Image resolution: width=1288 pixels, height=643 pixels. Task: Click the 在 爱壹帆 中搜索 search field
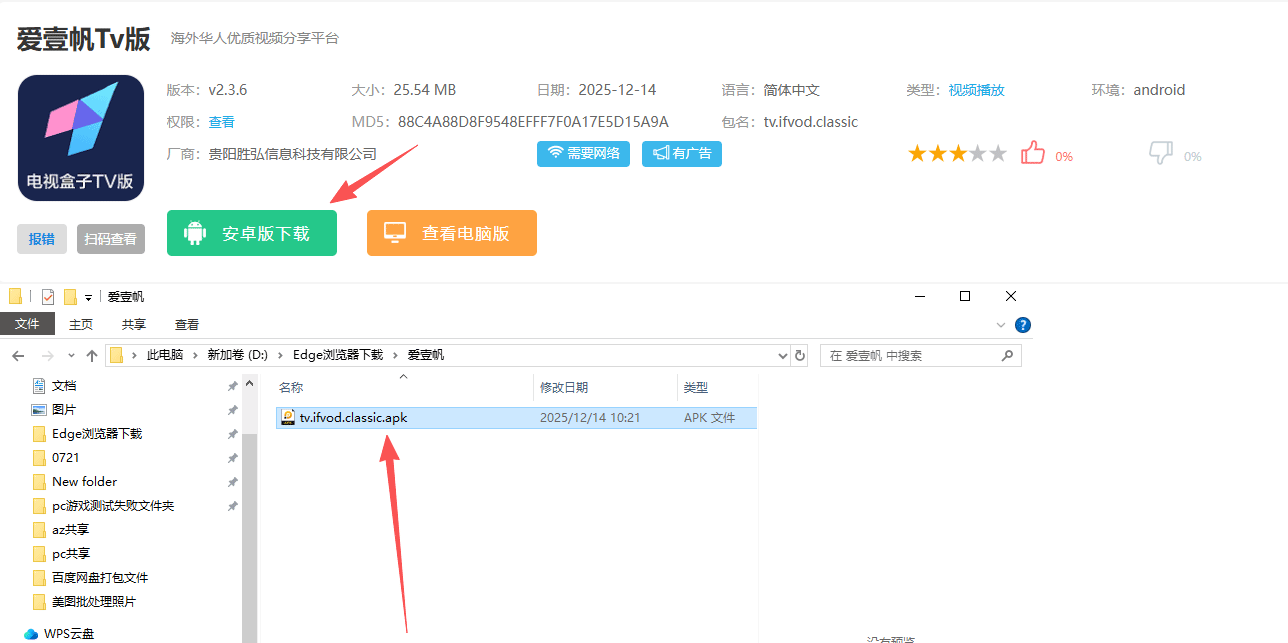pos(910,355)
